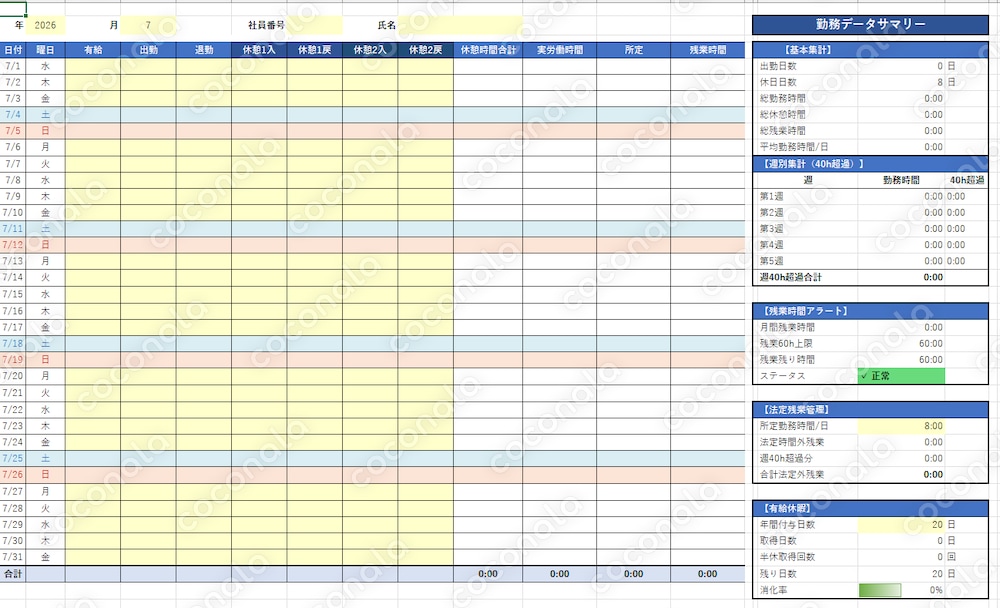
Task: Click the 曜日 column header
Action: (45, 50)
